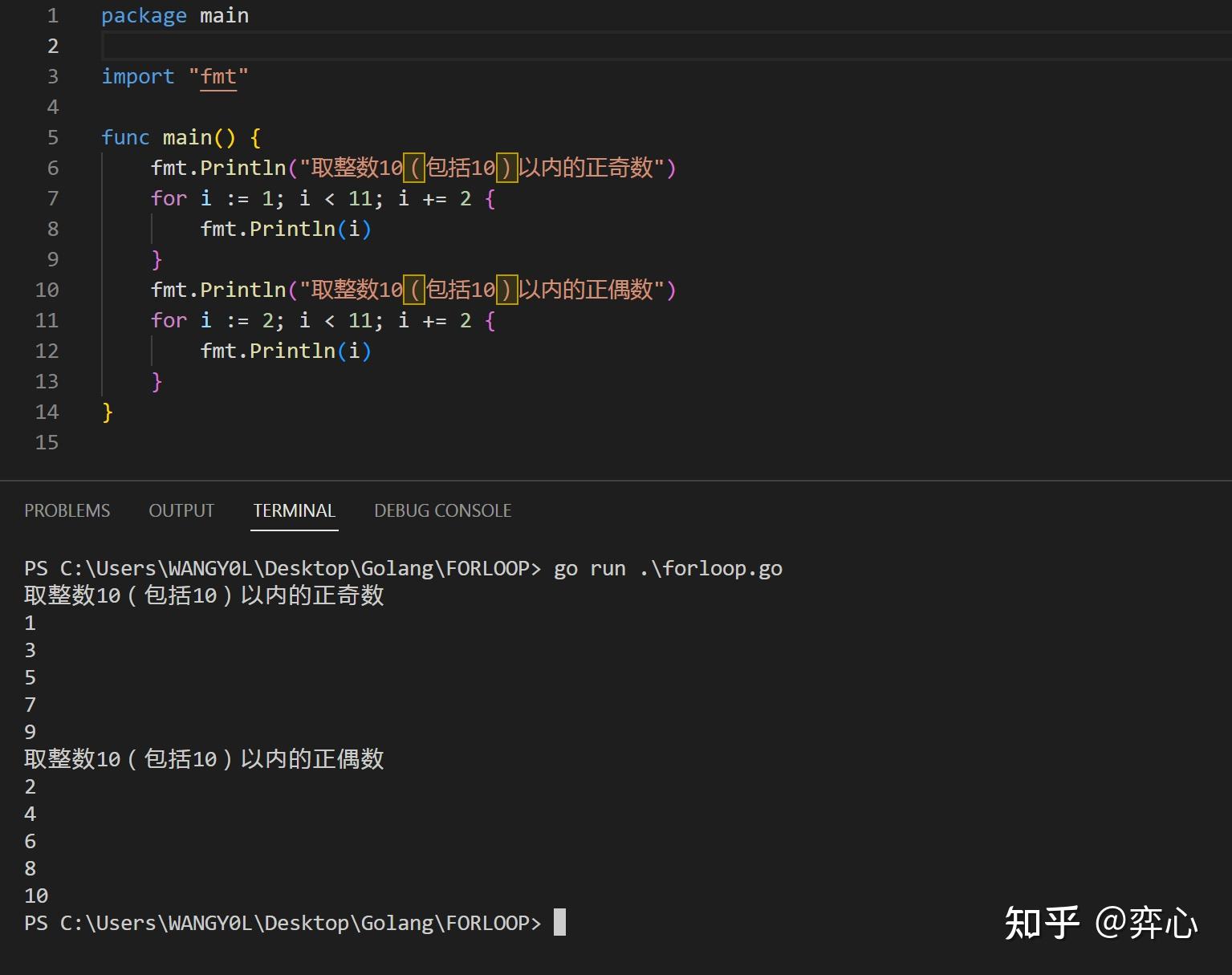Screen dimensions: 1232x975
Task: Click the highlighted parenthesis near 包括10
Action: pos(413,168)
